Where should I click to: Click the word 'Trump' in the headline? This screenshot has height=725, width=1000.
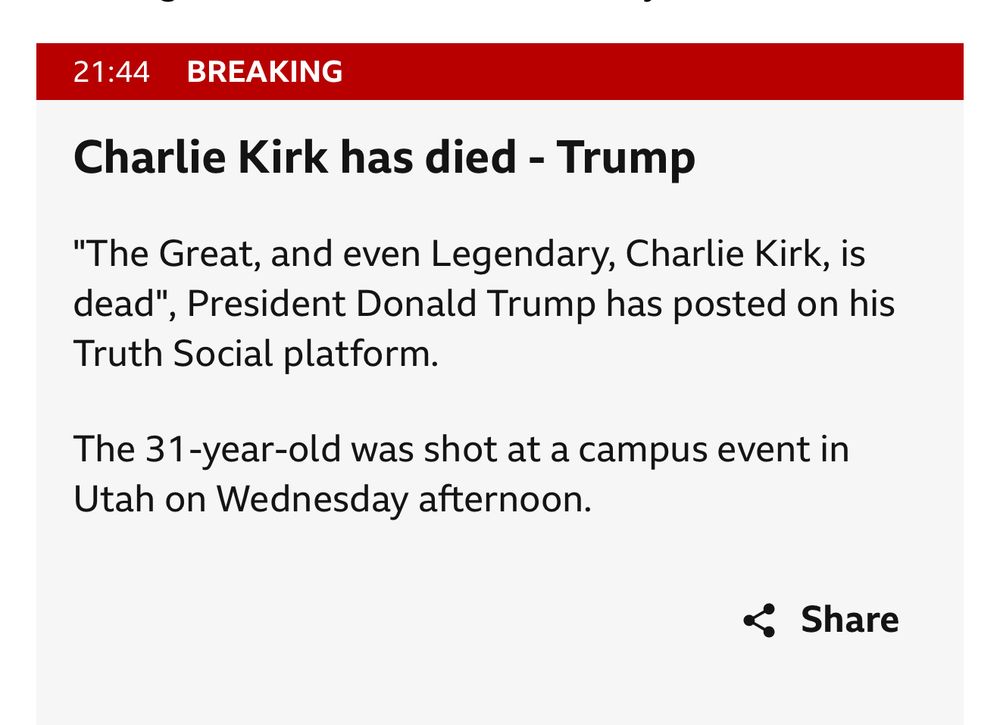coord(626,158)
